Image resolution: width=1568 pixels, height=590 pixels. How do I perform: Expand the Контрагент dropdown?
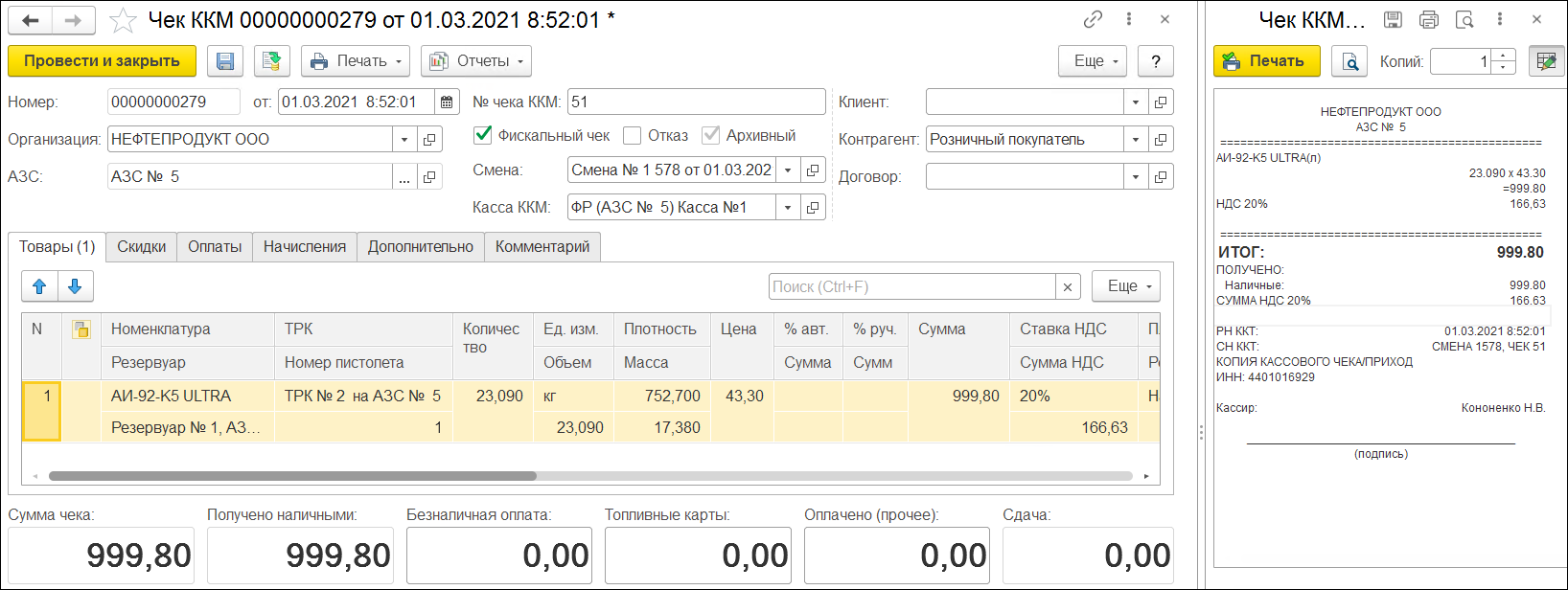[1136, 140]
